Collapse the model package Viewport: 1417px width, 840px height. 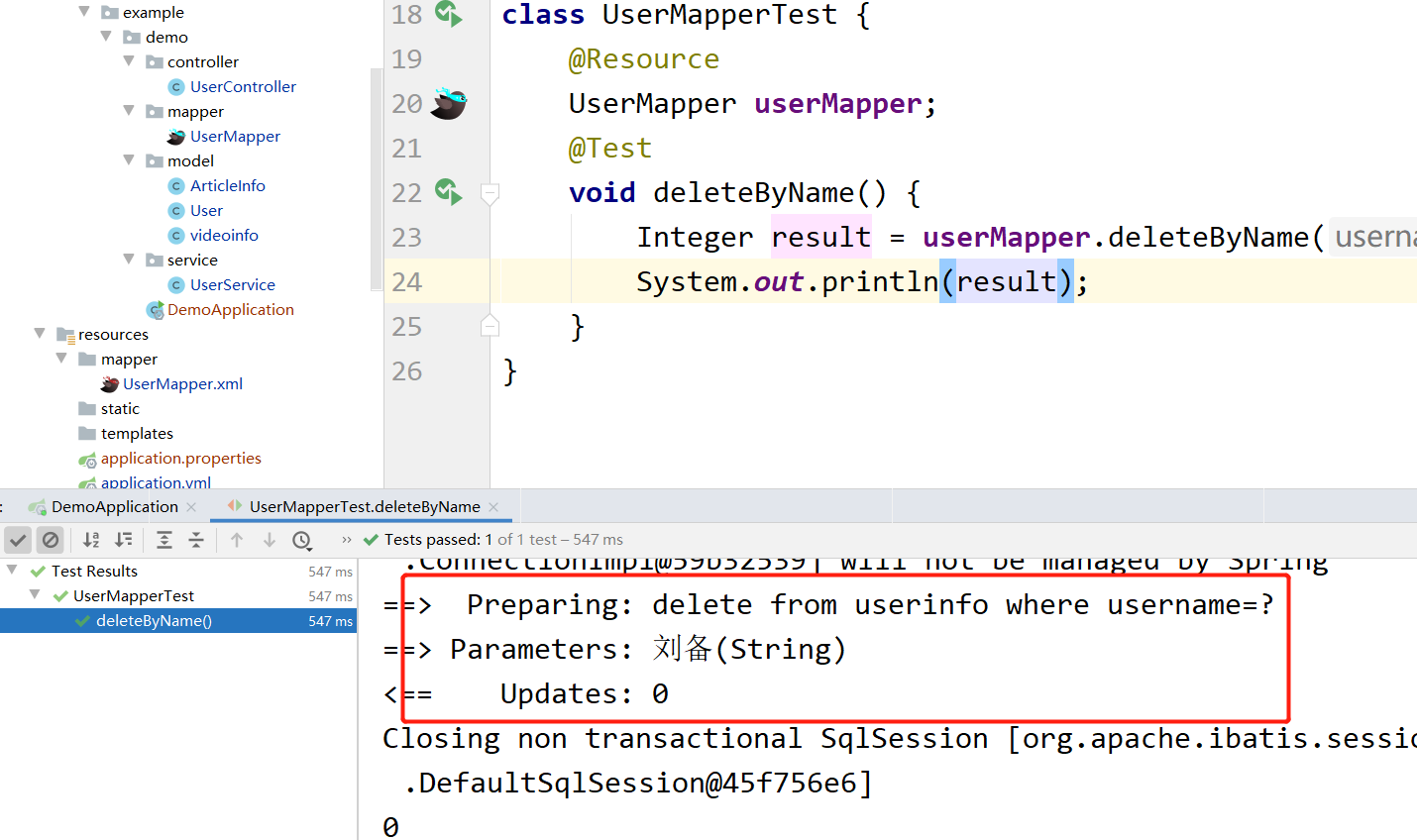click(129, 160)
